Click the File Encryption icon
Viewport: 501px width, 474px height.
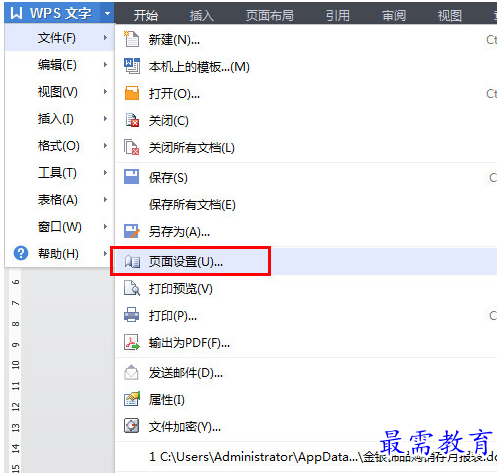point(131,426)
